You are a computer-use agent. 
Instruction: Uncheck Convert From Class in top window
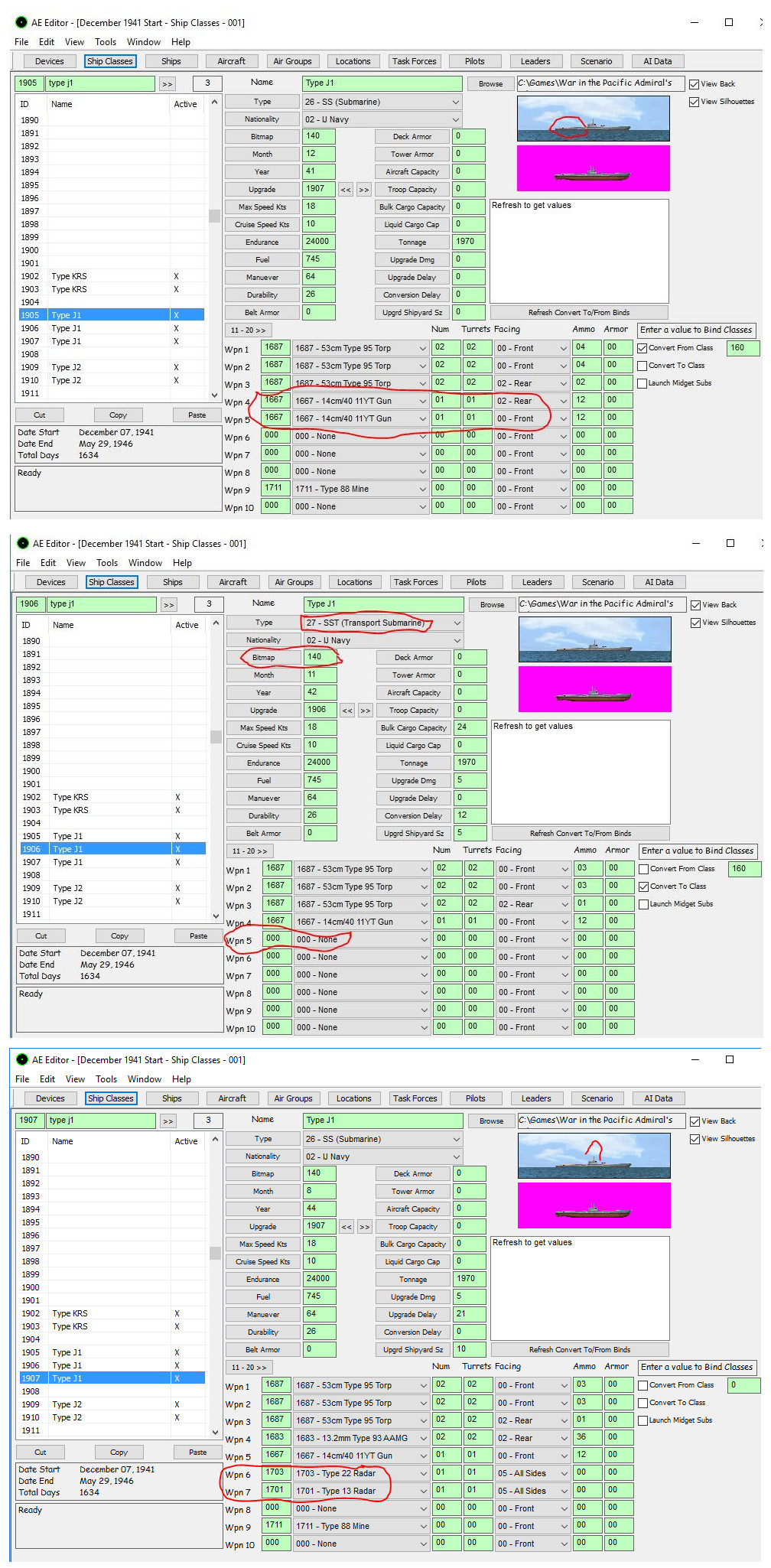[x=642, y=348]
